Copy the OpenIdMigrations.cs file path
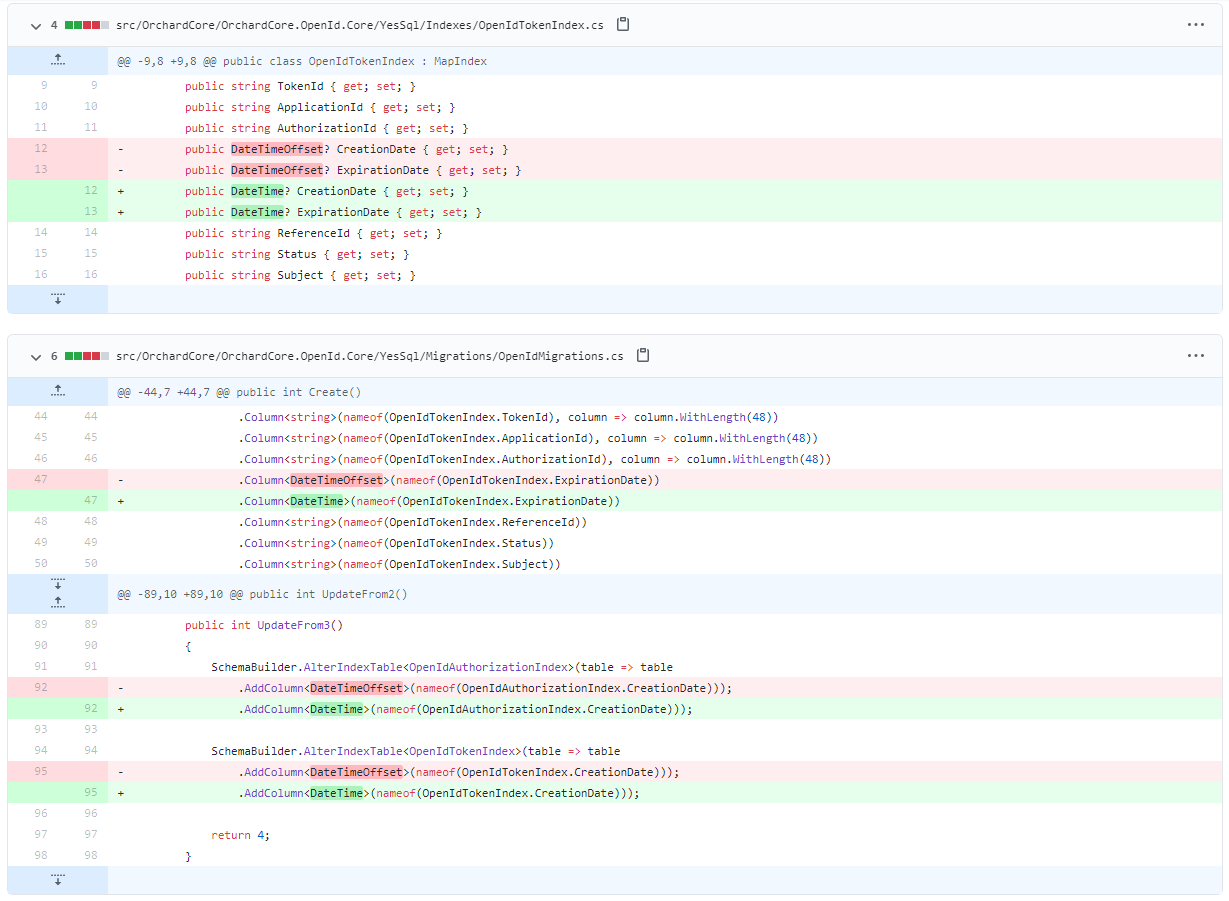 coord(643,355)
